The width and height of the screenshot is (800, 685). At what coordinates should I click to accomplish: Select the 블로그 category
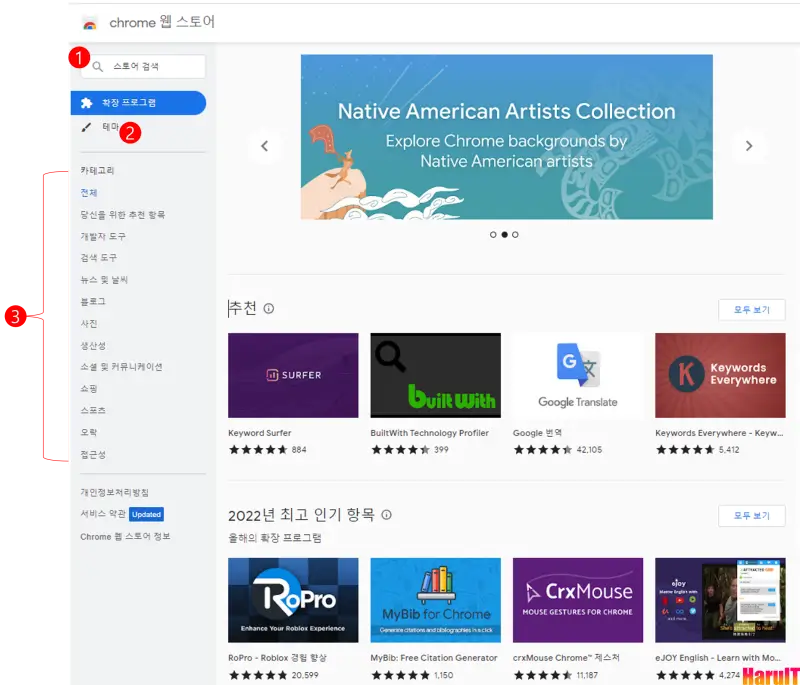tap(93, 302)
